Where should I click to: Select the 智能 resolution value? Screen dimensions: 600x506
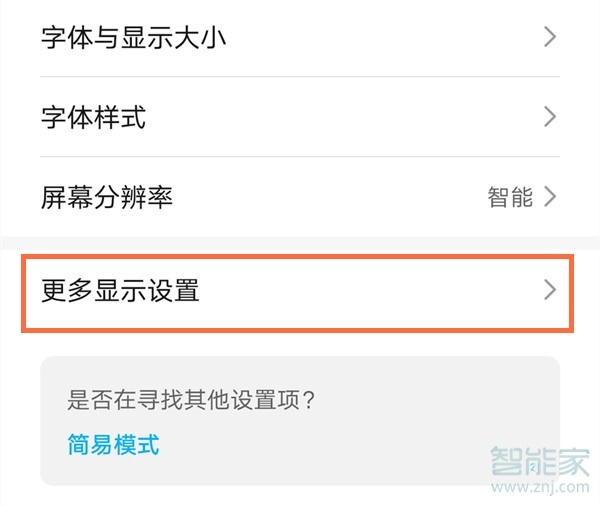510,197
